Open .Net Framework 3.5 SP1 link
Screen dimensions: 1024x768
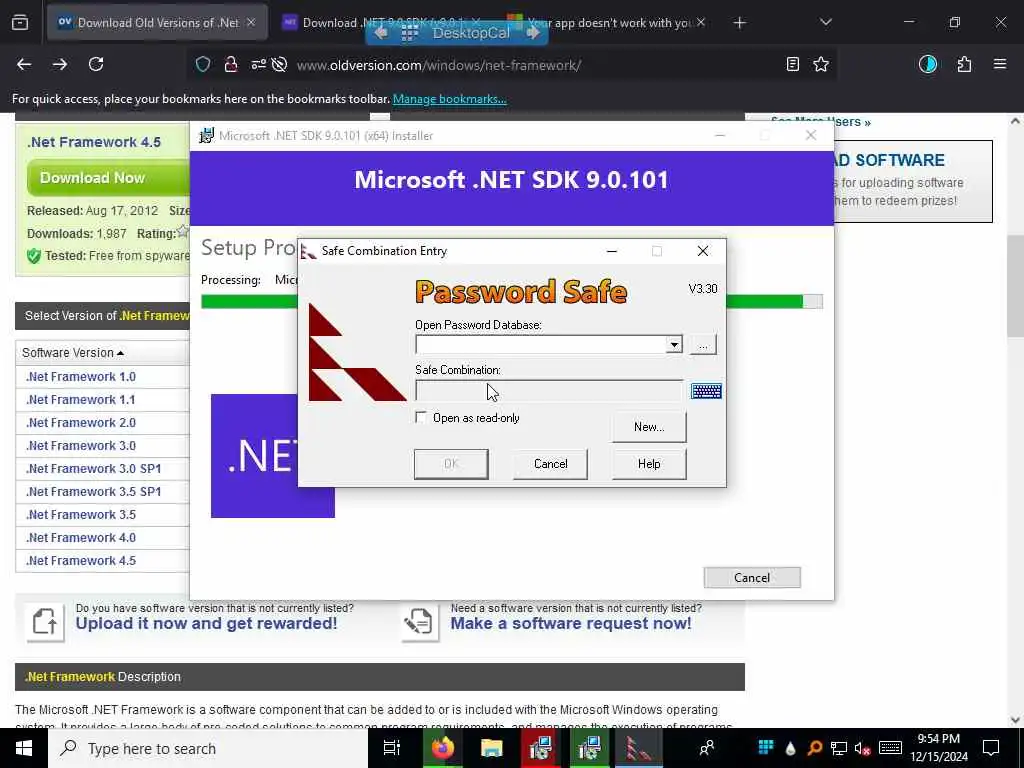93,491
